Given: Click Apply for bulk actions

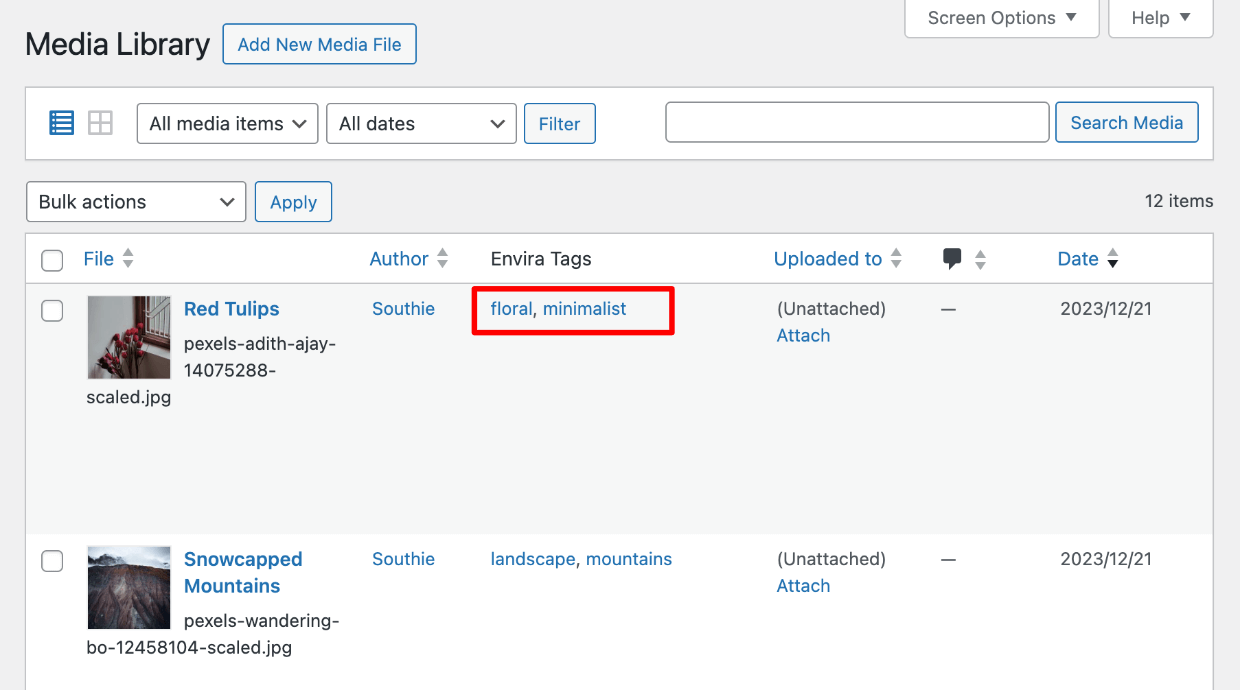Looking at the screenshot, I should pyautogui.click(x=293, y=202).
